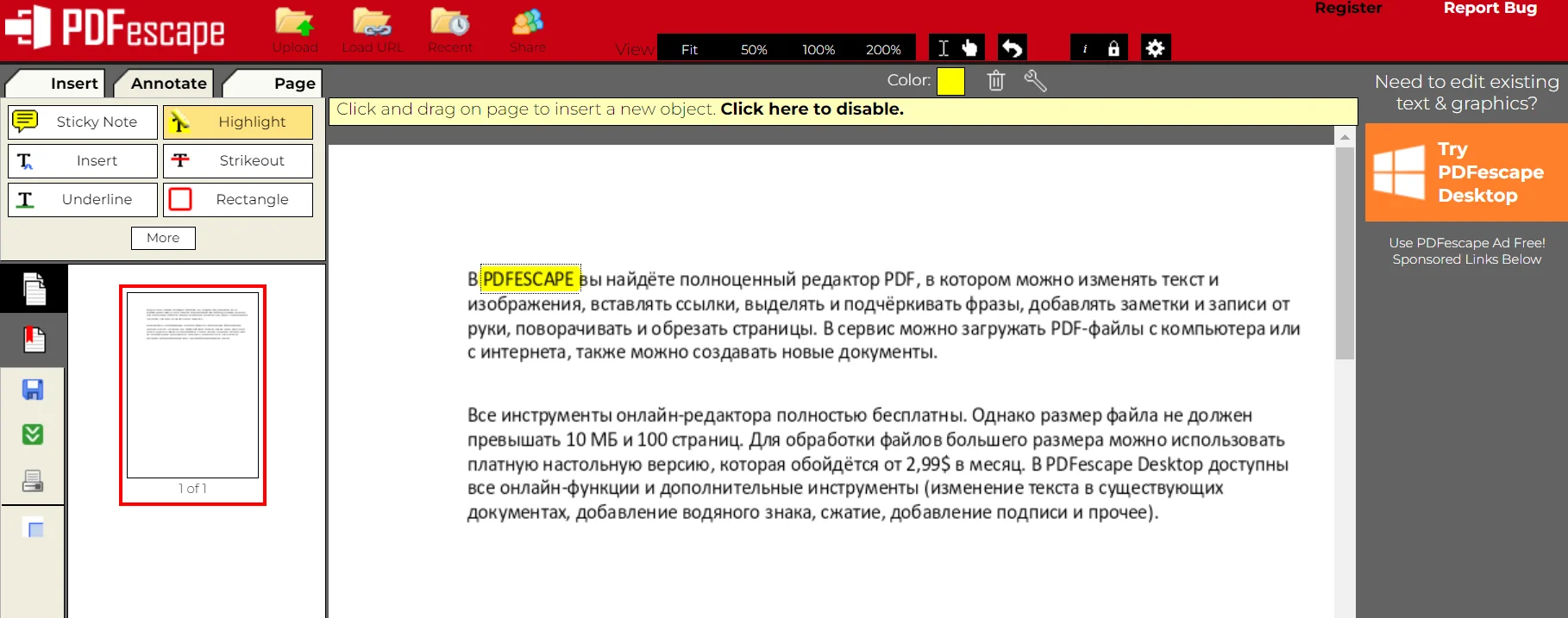Choose the Insert annotation tool

[83, 161]
